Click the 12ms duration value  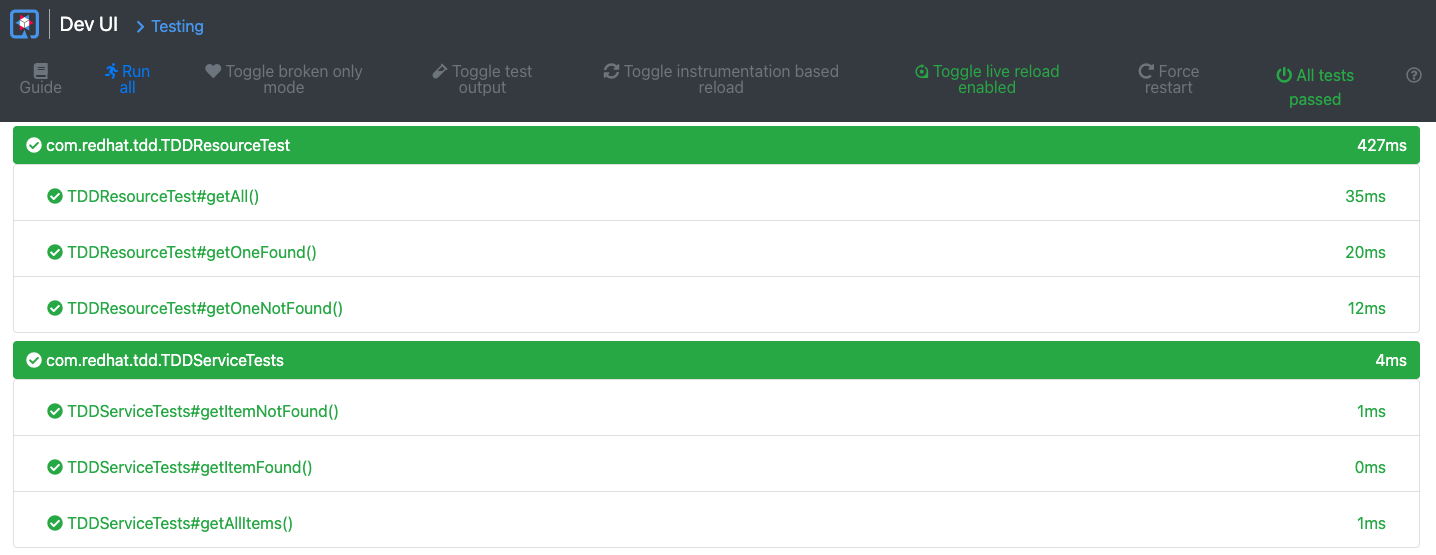pos(1367,308)
